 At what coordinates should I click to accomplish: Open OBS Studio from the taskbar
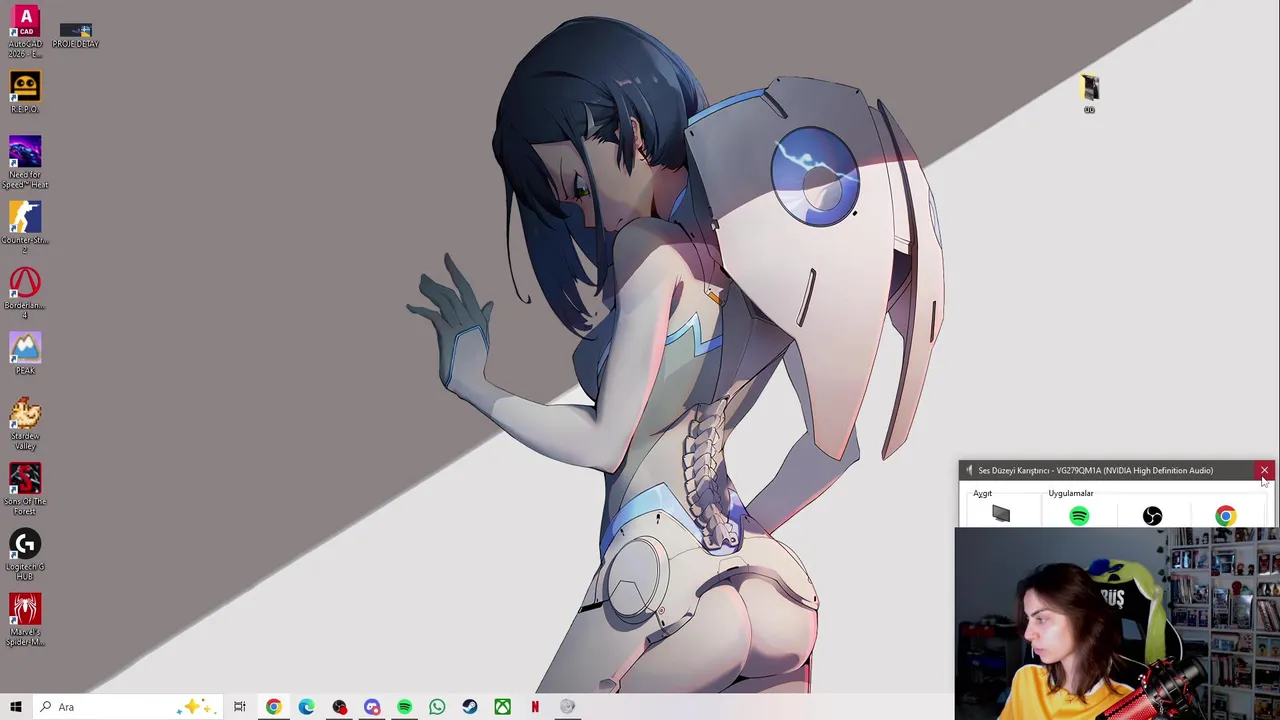[x=339, y=707]
